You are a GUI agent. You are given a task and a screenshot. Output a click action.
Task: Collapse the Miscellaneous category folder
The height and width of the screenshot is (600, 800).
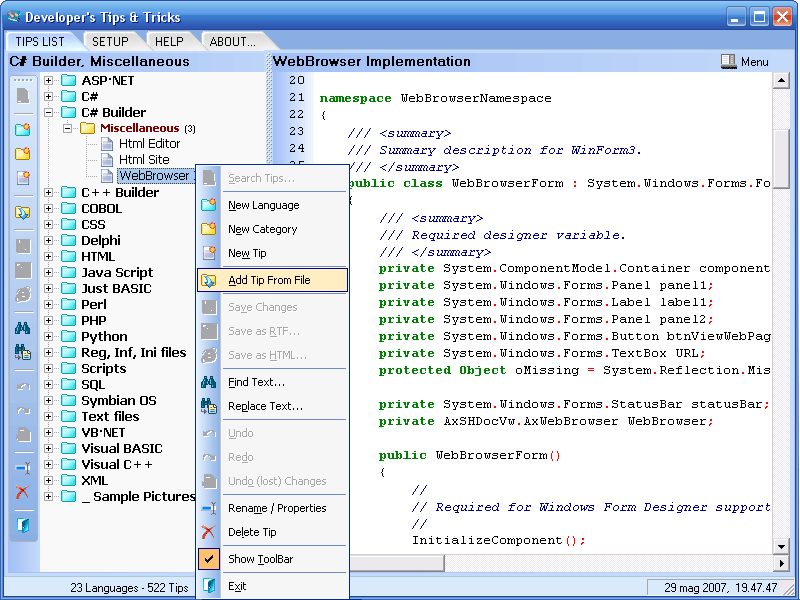[x=68, y=128]
